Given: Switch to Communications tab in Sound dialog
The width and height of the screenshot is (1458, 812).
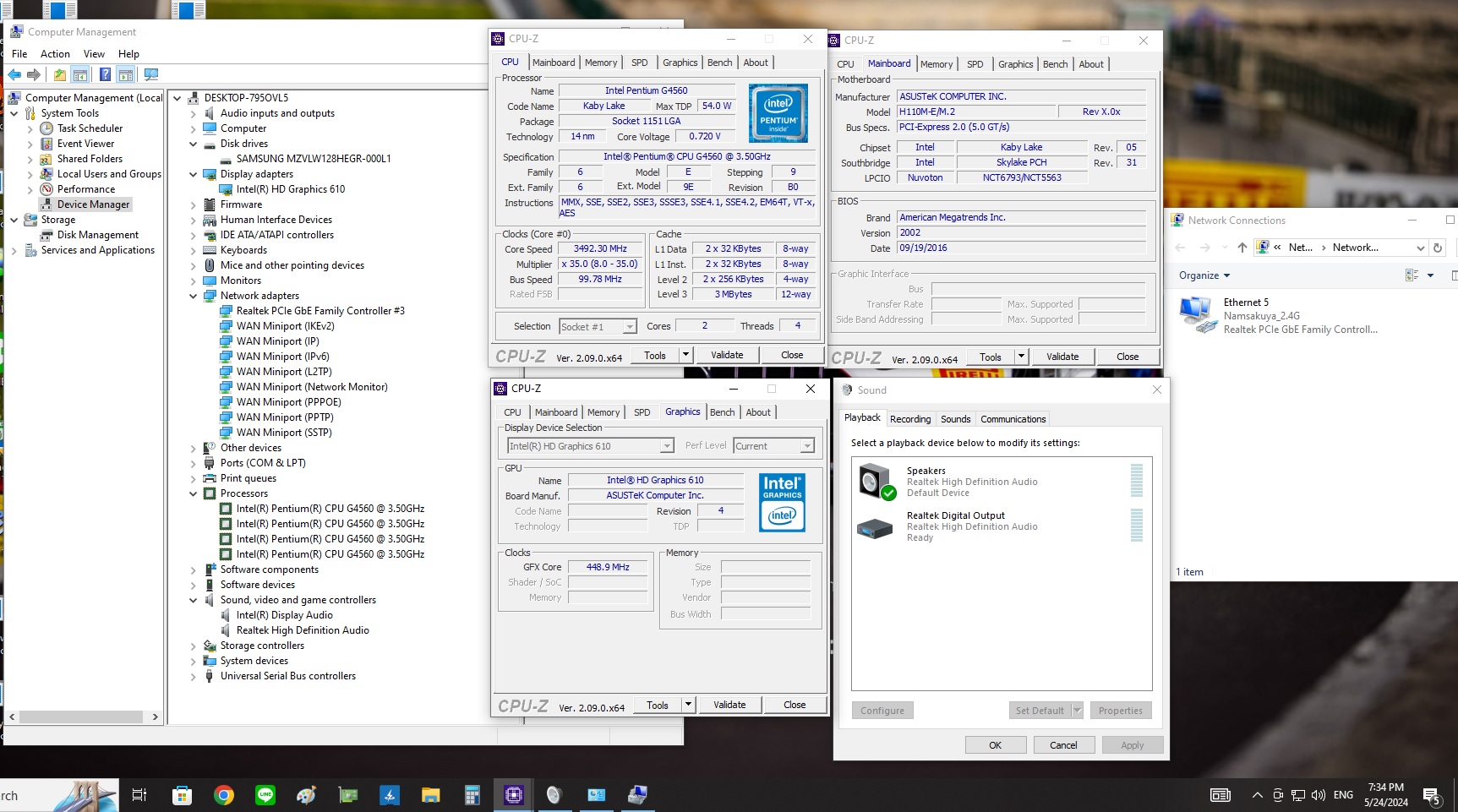Looking at the screenshot, I should (x=1013, y=419).
